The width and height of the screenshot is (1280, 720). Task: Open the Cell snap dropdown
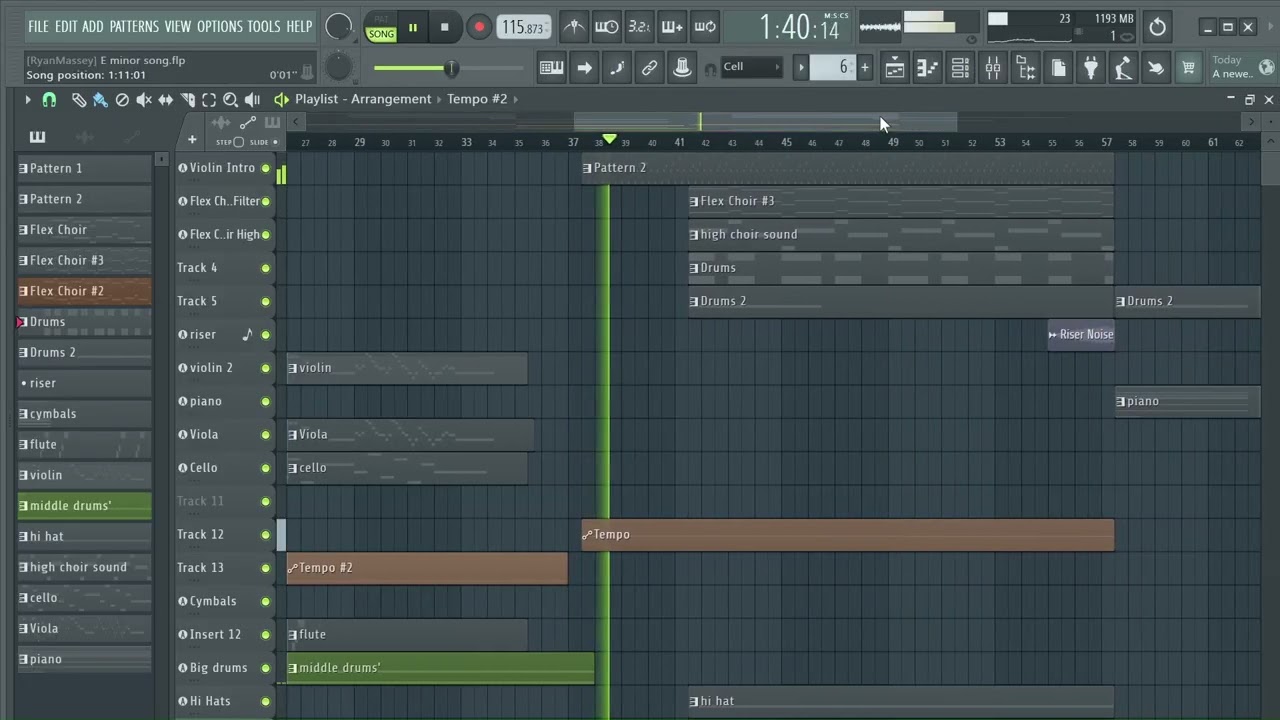[751, 67]
